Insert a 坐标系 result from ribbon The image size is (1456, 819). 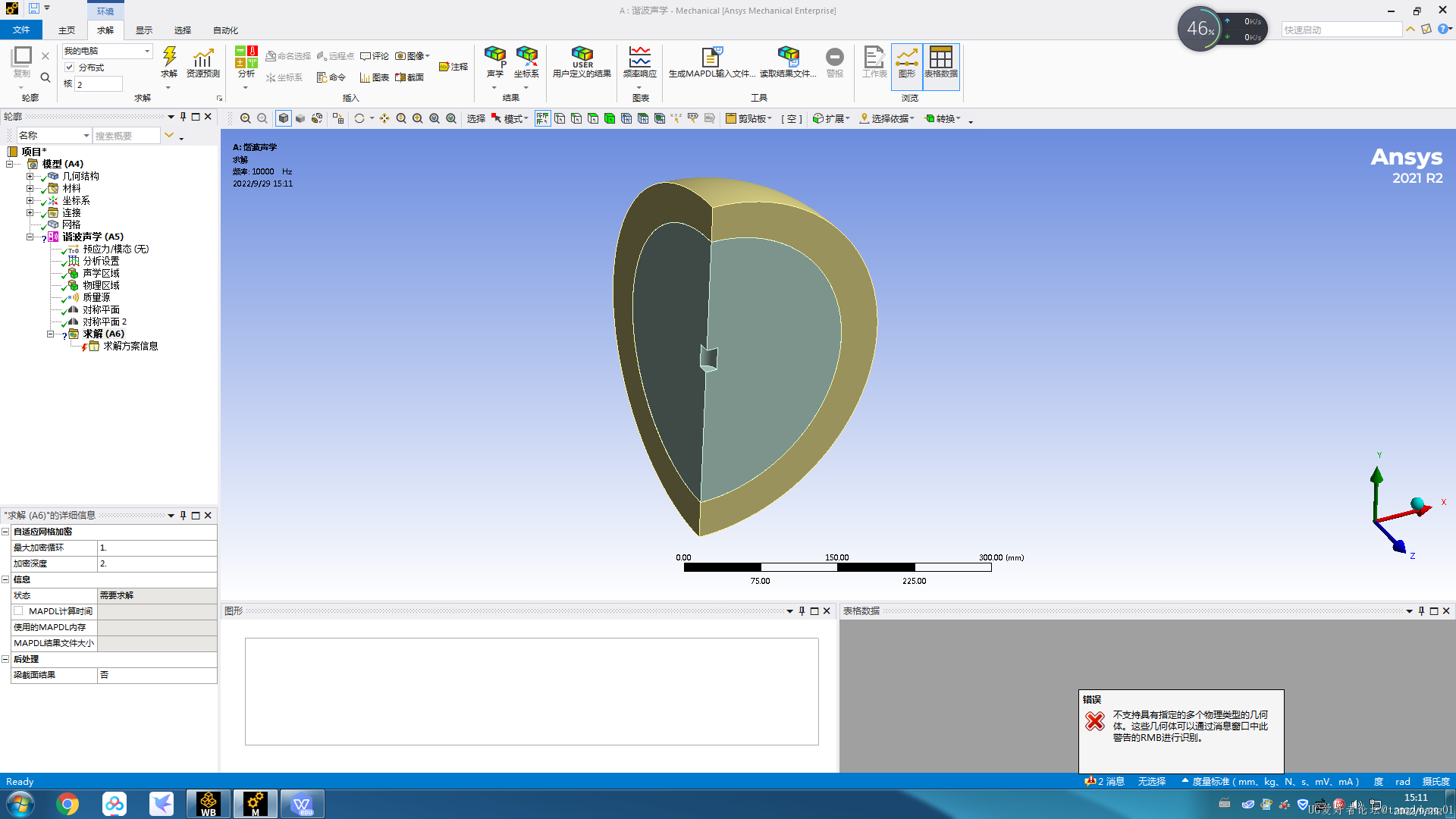pyautogui.click(x=526, y=62)
